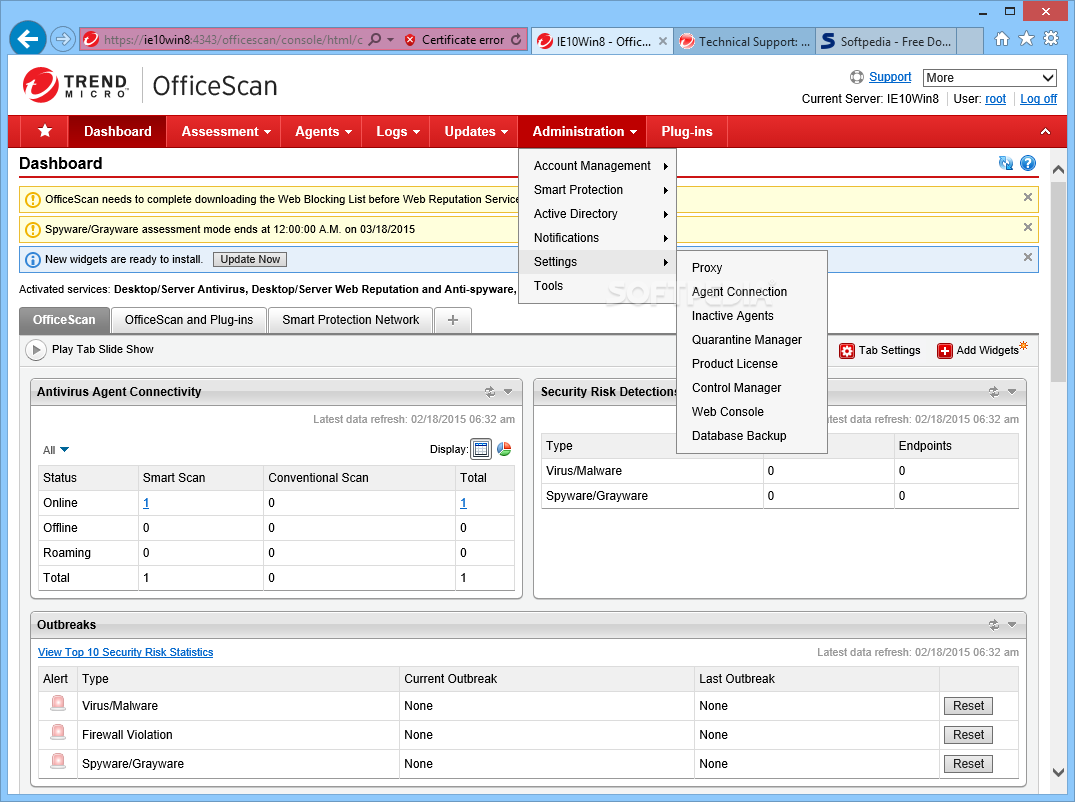
Task: Click the Dashboard refresh icon
Action: 1006,163
